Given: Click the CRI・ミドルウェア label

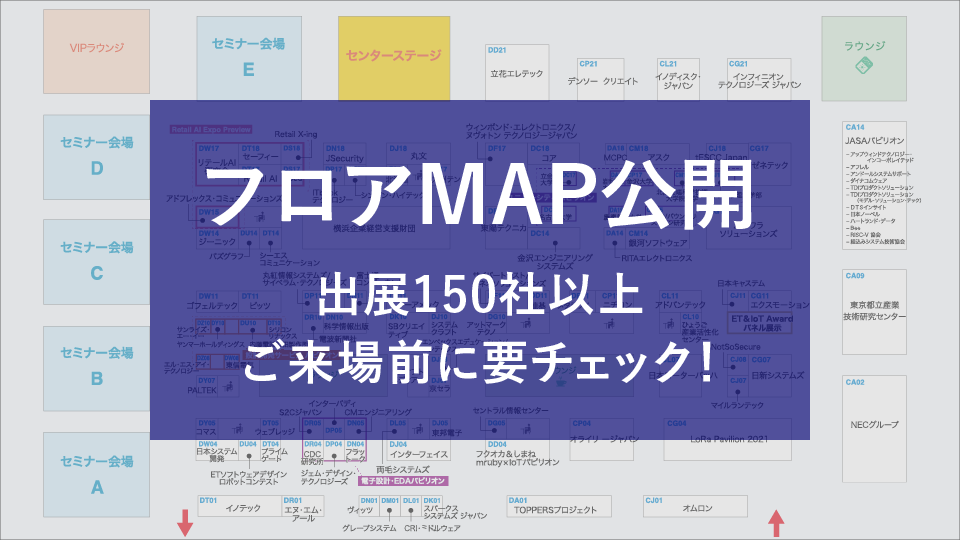Looking at the screenshot, I should 432,528.
